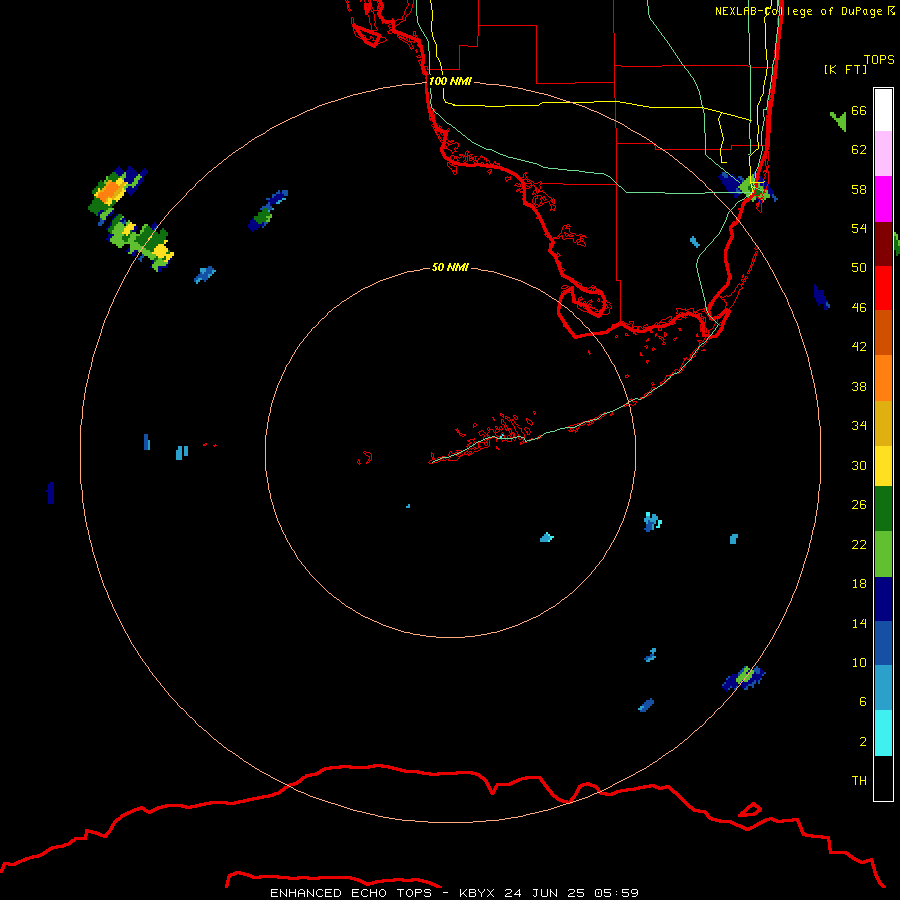Click the "10" legend value
The width and height of the screenshot is (900, 900).
859,662
